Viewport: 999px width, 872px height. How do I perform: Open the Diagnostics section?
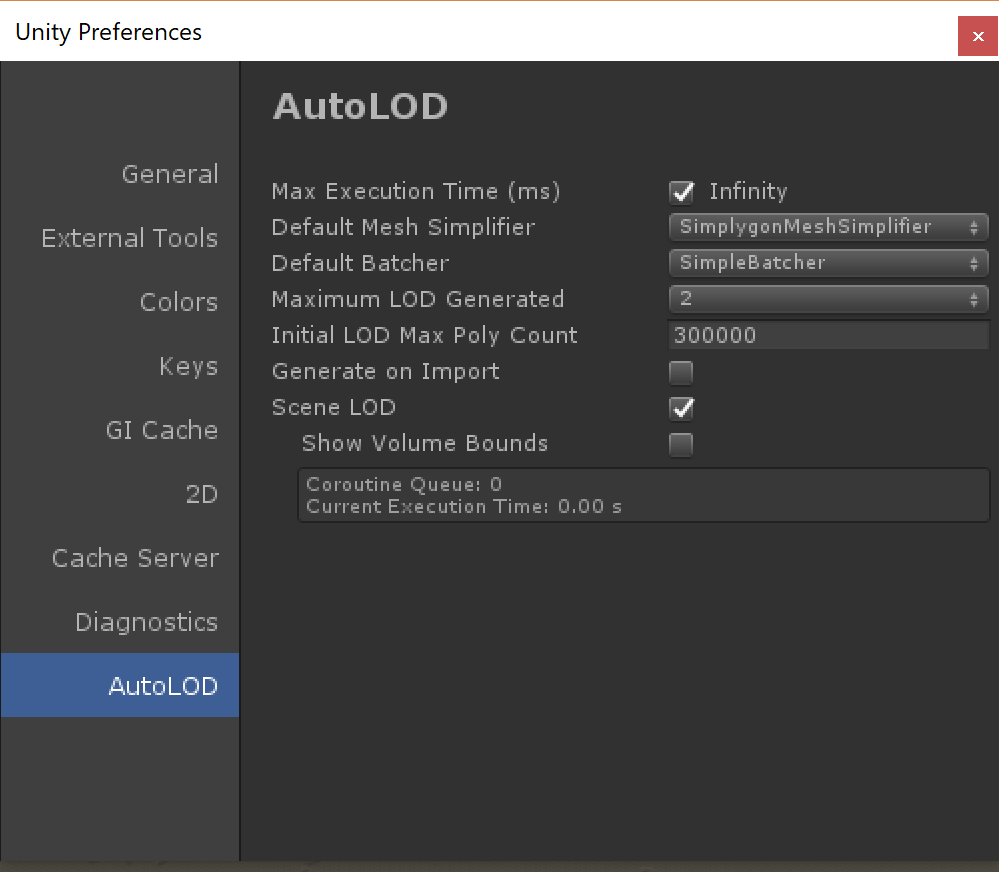[x=146, y=623]
